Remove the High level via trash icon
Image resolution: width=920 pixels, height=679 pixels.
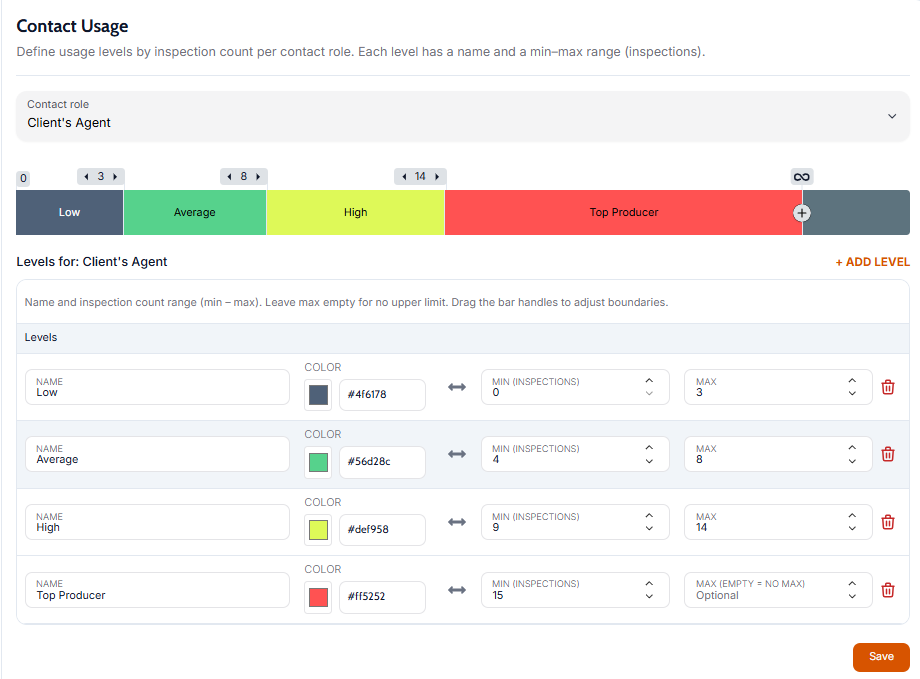point(887,522)
